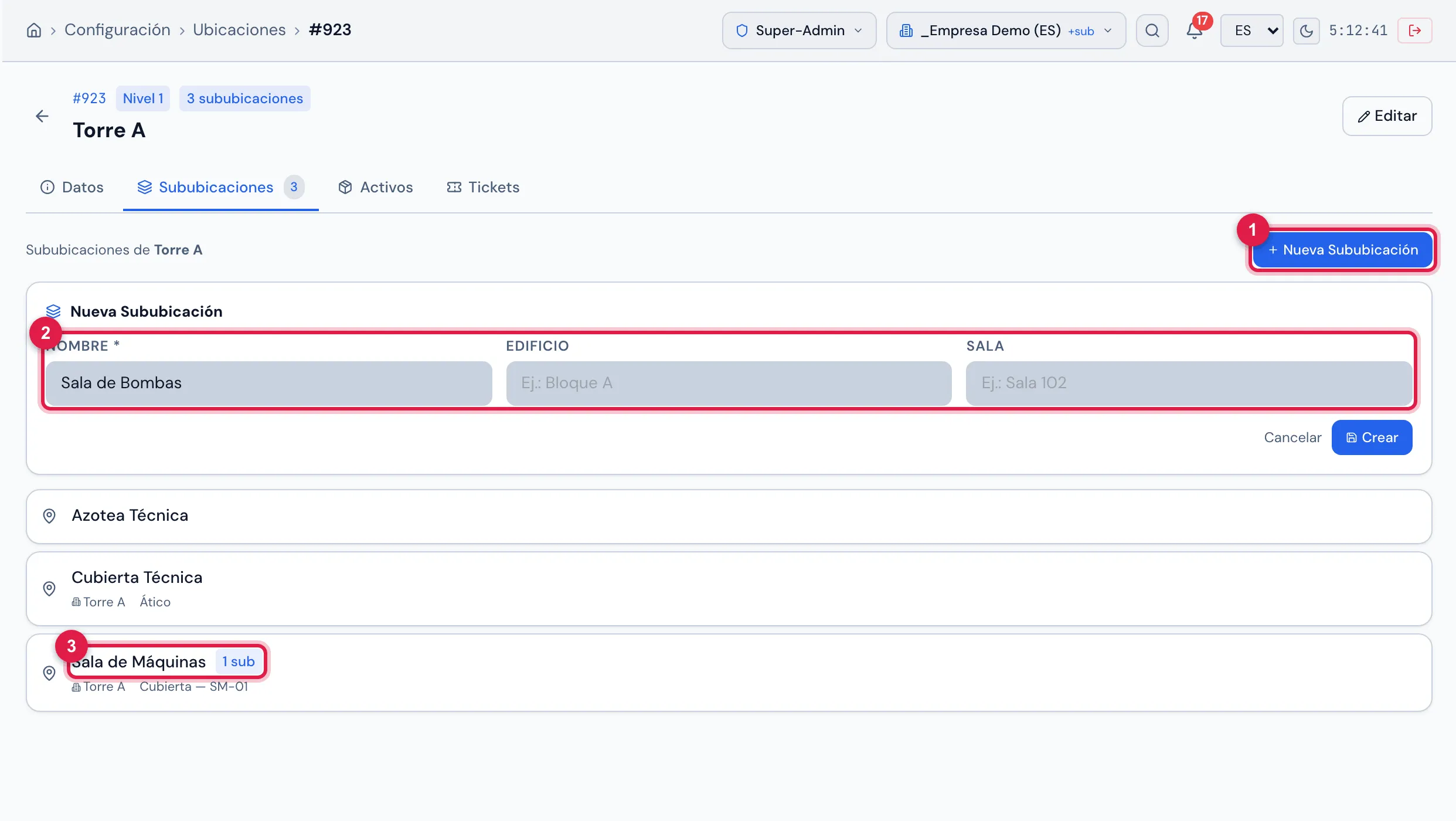Screen dimensions: 1456x821
Task: Click the pin icon beside Azotea Técnica
Action: click(x=49, y=516)
